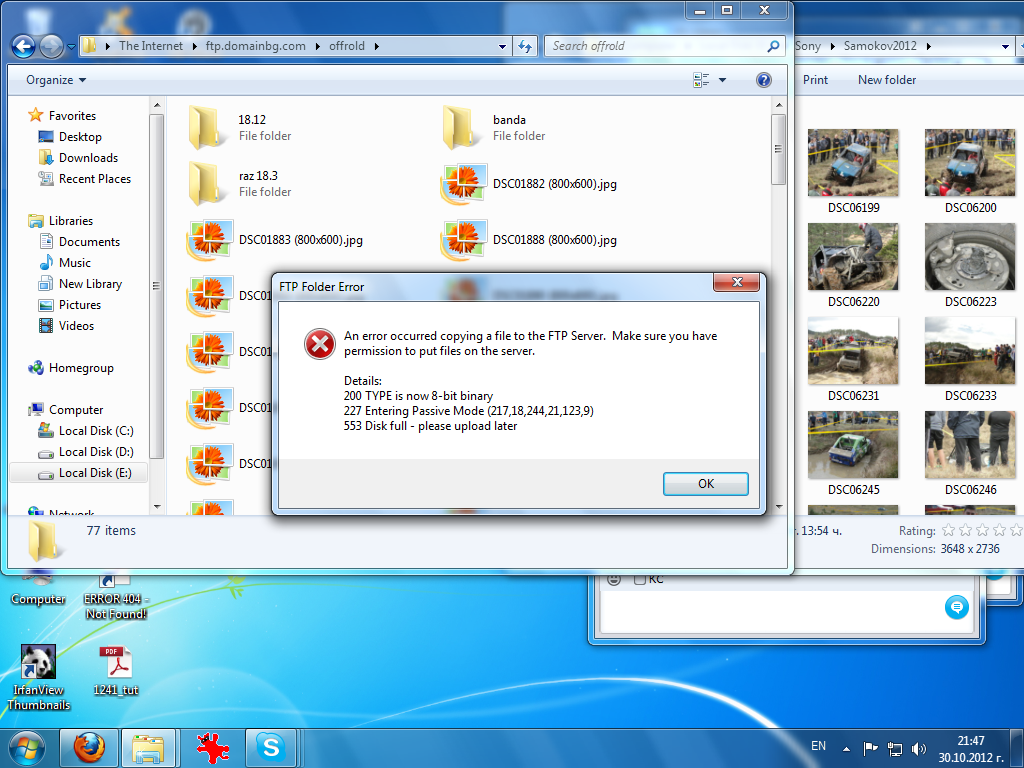Click the change view icon
Image resolution: width=1024 pixels, height=768 pixels.
(x=701, y=80)
